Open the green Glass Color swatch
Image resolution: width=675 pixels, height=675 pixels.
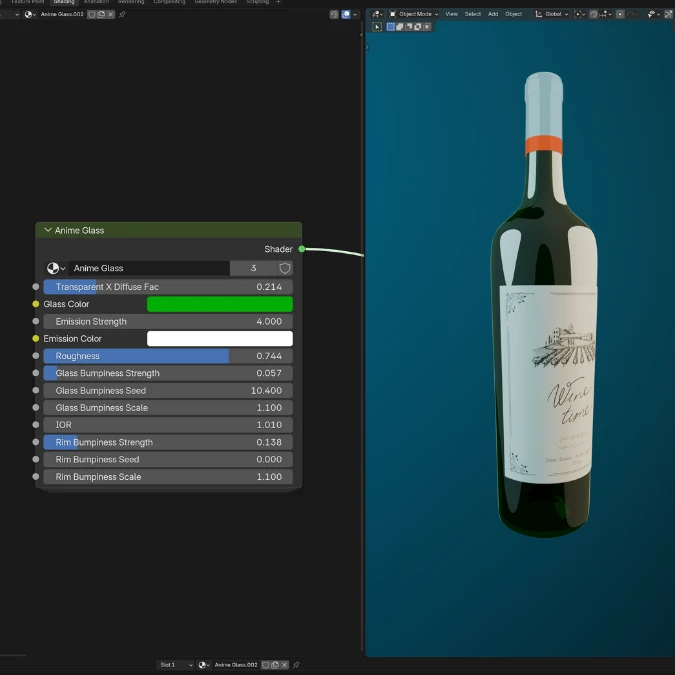220,304
